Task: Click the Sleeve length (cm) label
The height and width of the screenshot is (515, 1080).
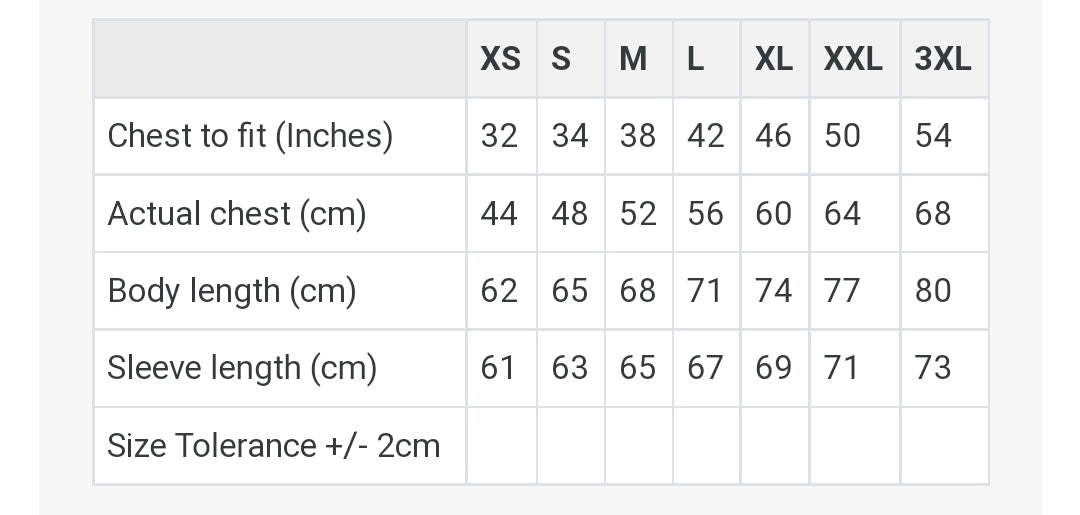Action: [242, 368]
